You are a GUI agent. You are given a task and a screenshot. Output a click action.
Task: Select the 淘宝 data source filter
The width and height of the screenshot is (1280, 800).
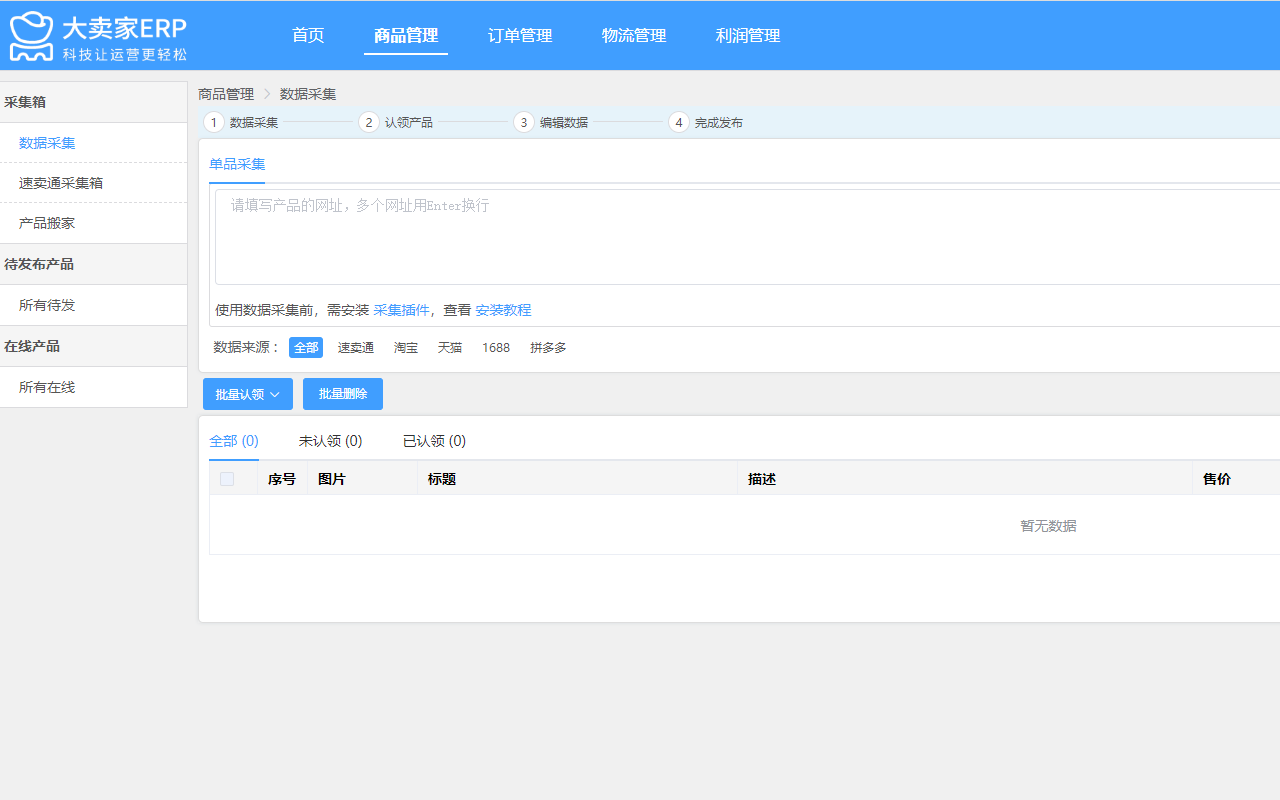405,347
